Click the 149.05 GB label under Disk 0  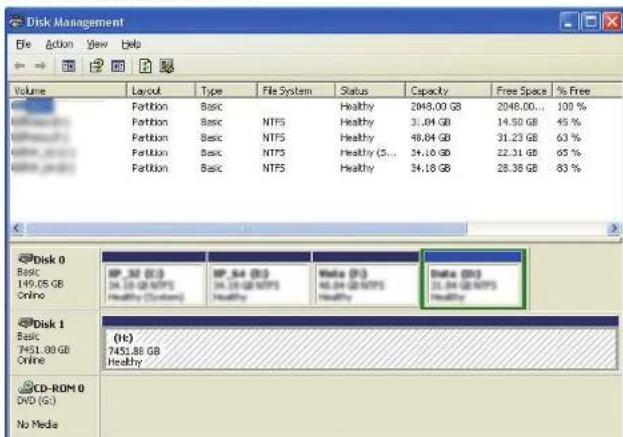tap(40, 284)
